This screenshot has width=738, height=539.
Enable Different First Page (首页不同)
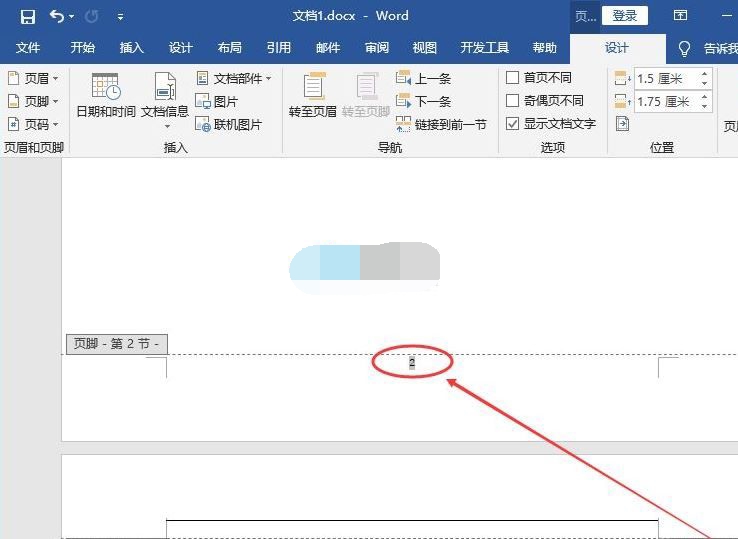point(513,78)
